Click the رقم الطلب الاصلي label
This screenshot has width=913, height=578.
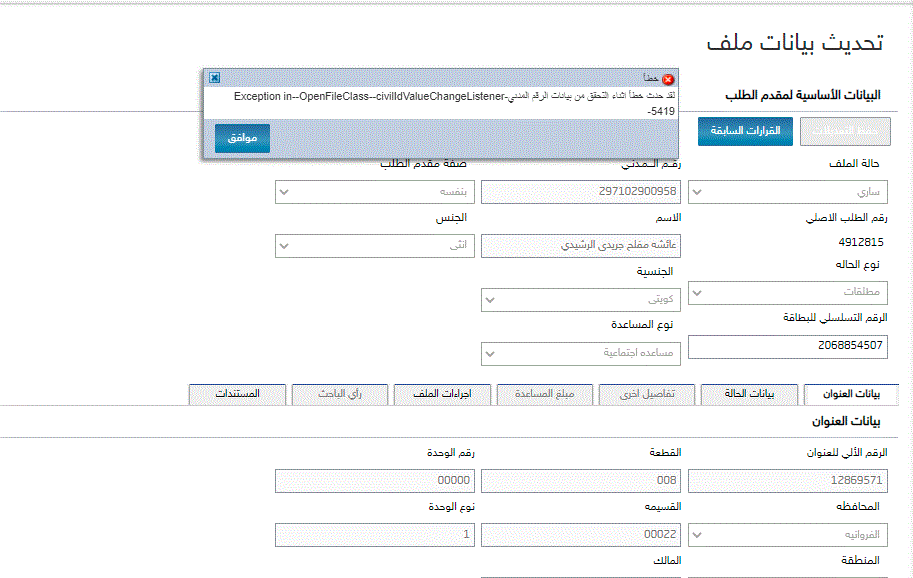[x=846, y=218]
